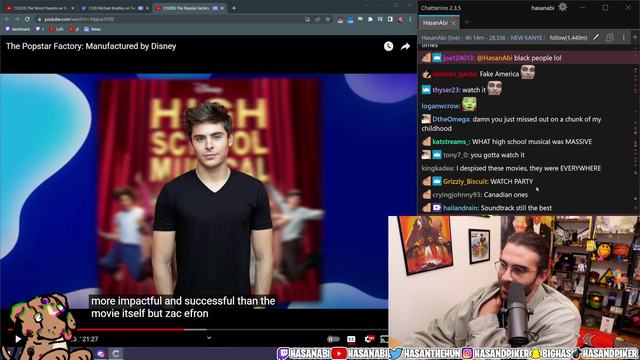
Task: Click username thyser23 in chat
Action: (446, 90)
